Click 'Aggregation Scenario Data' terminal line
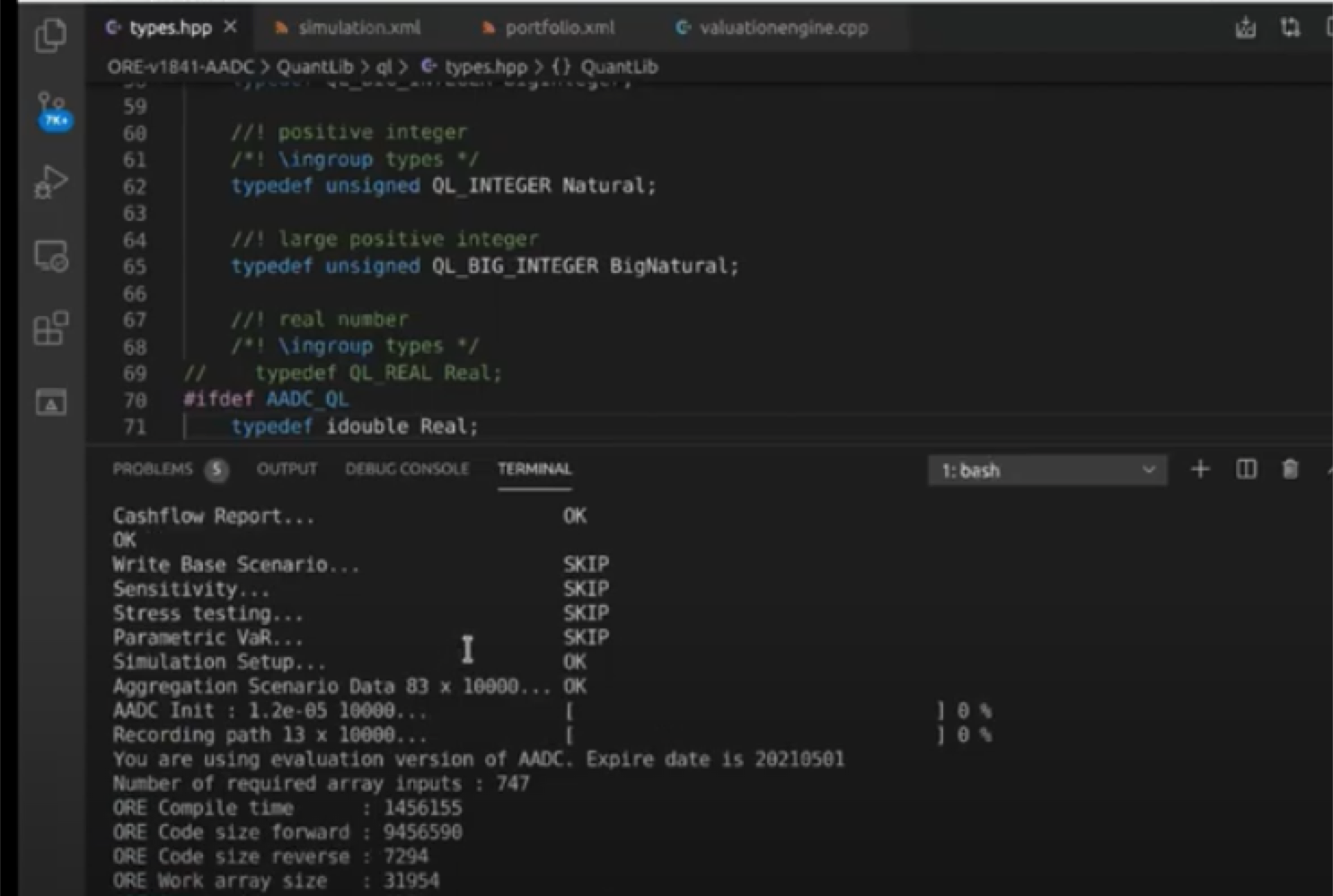 [x=349, y=686]
